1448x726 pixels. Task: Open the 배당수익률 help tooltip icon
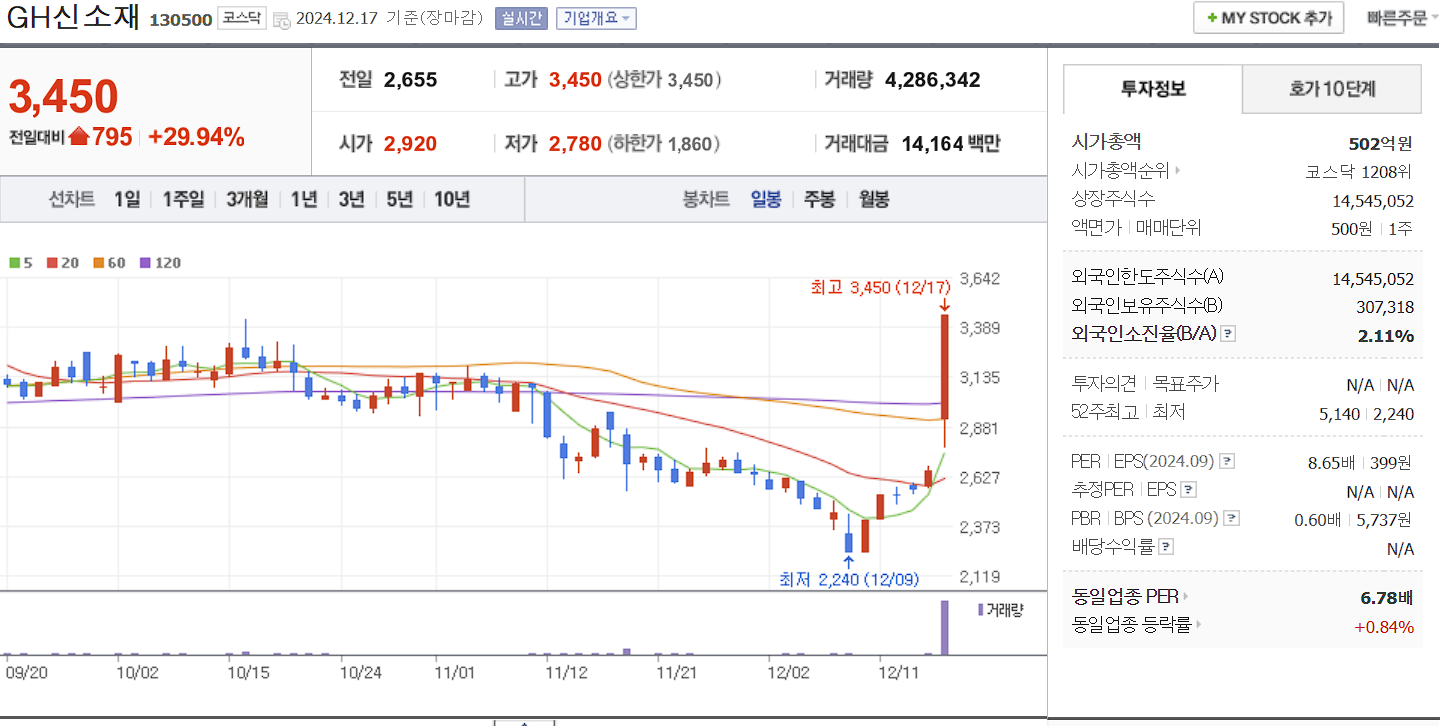(1167, 546)
